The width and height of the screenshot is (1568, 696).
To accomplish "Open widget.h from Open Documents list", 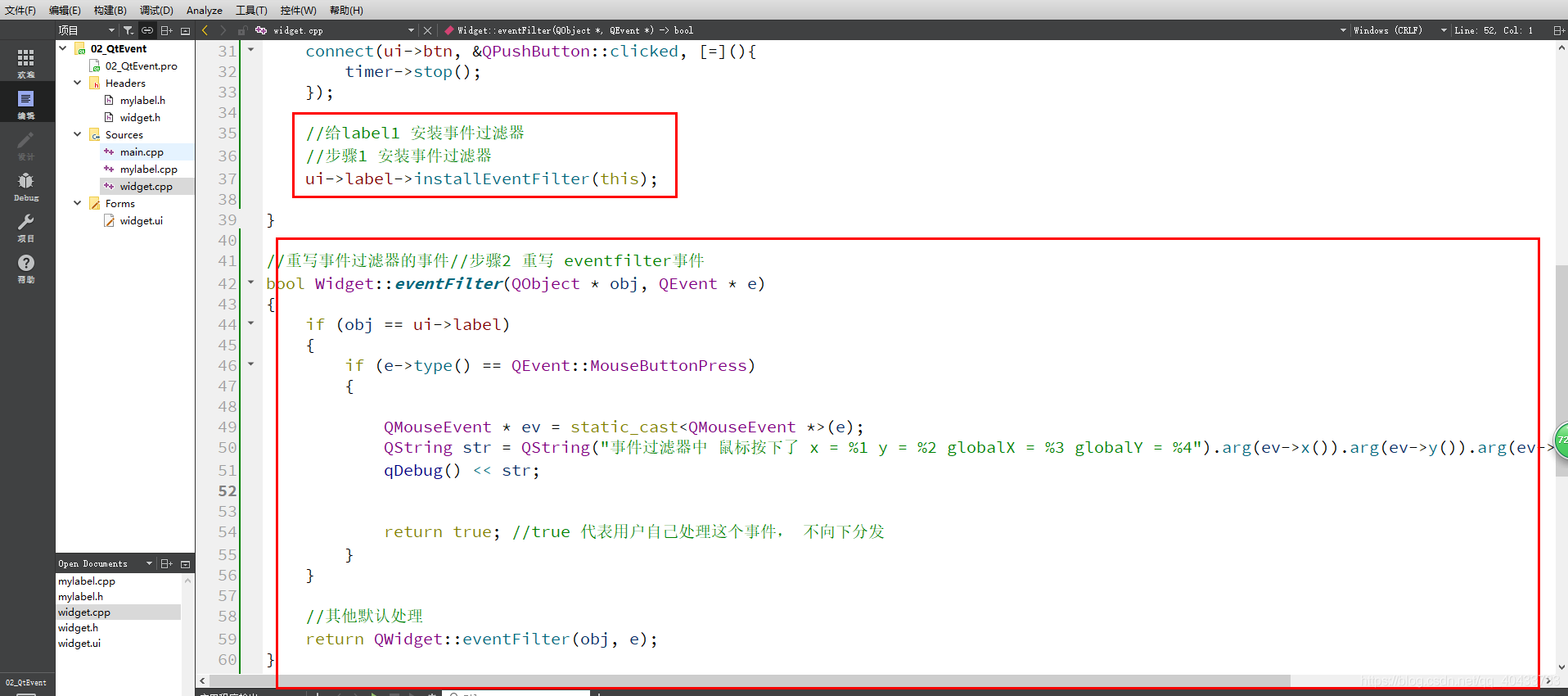I will click(78, 628).
